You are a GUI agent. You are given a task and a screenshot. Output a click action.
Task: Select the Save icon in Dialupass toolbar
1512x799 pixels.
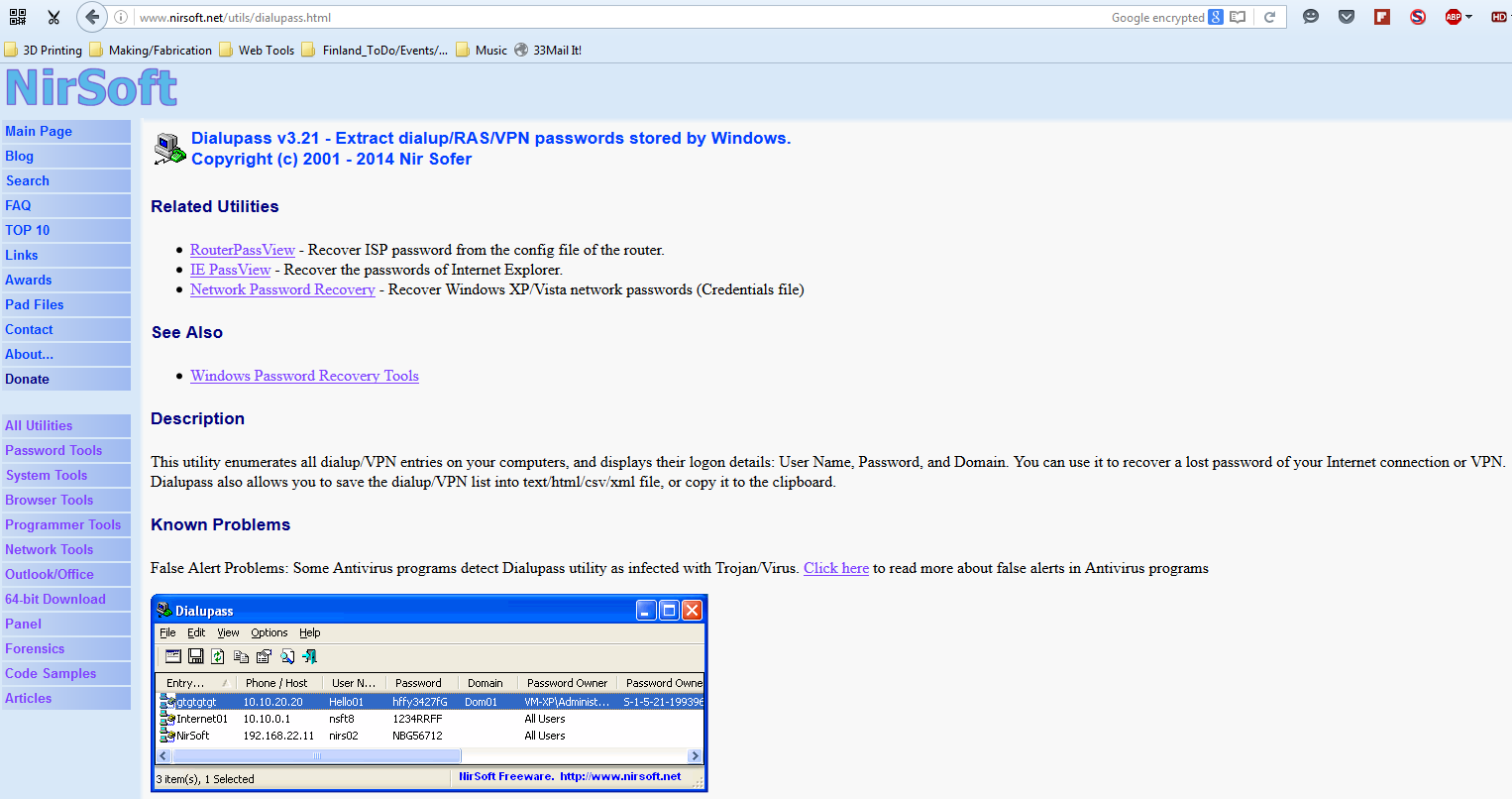click(x=194, y=656)
